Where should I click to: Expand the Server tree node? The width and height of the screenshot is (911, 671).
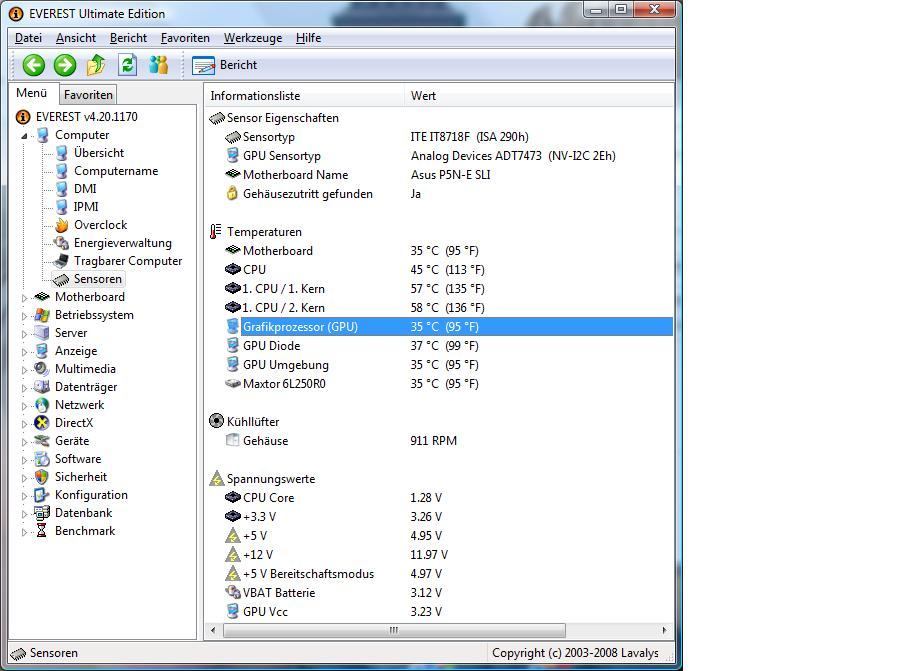point(24,333)
